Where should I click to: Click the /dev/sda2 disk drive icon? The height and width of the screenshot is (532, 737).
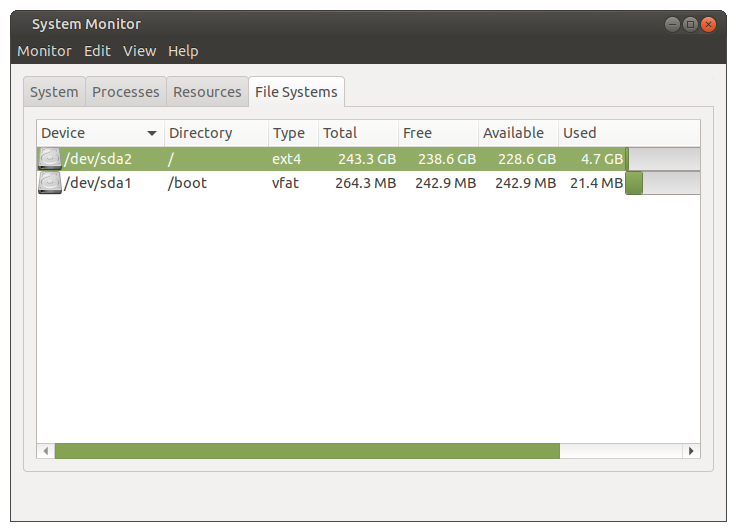pyautogui.click(x=50, y=158)
